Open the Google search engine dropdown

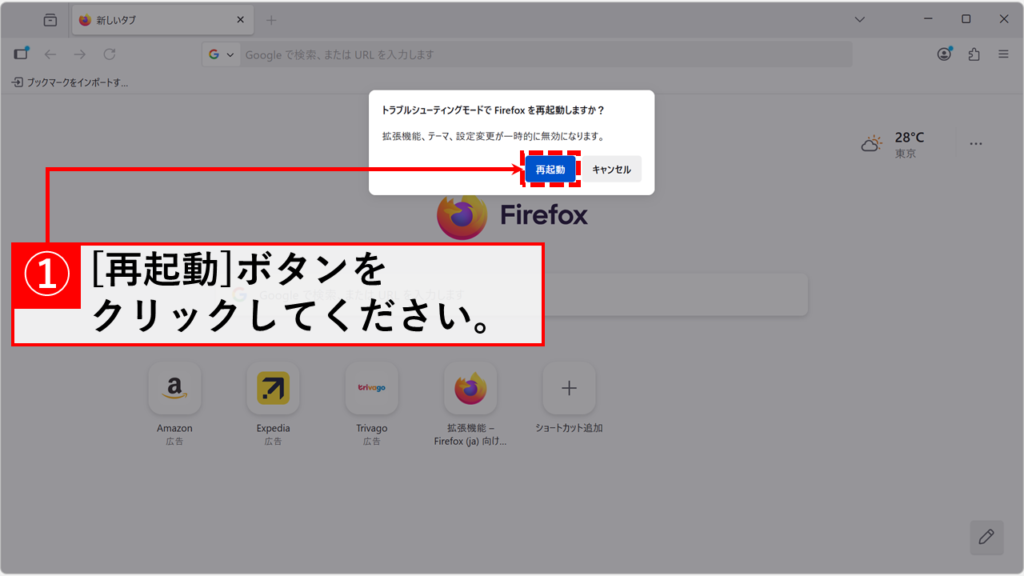pyautogui.click(x=221, y=54)
